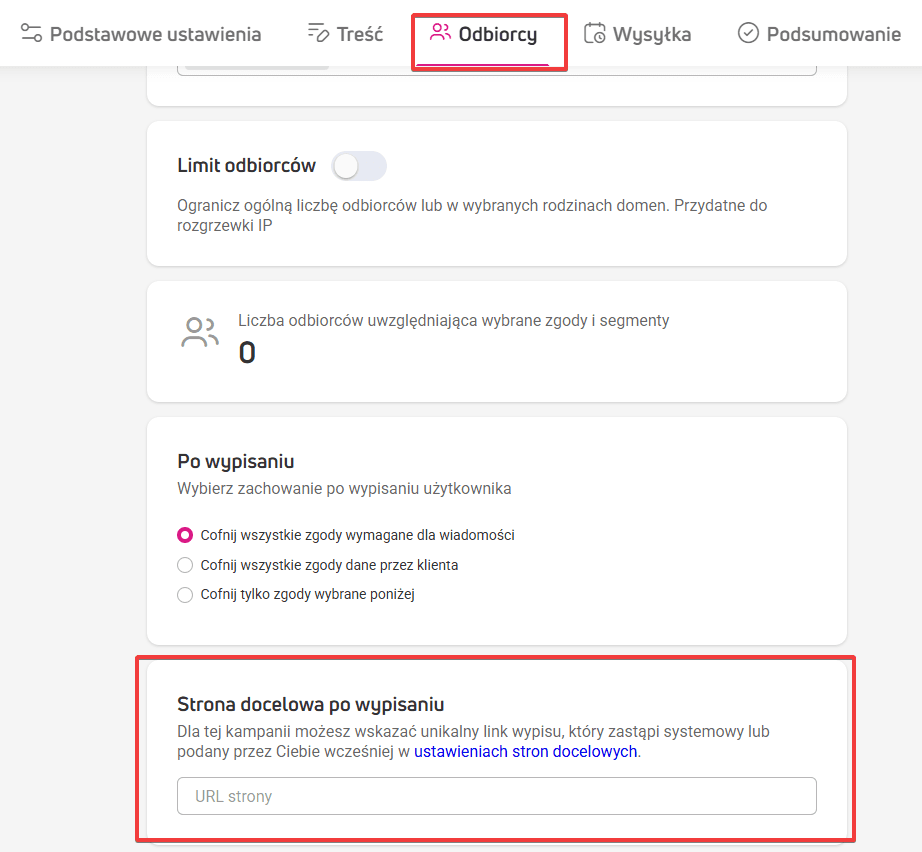Click the pencil-lines icon next to Treść
The width and height of the screenshot is (922, 852).
(x=318, y=33)
